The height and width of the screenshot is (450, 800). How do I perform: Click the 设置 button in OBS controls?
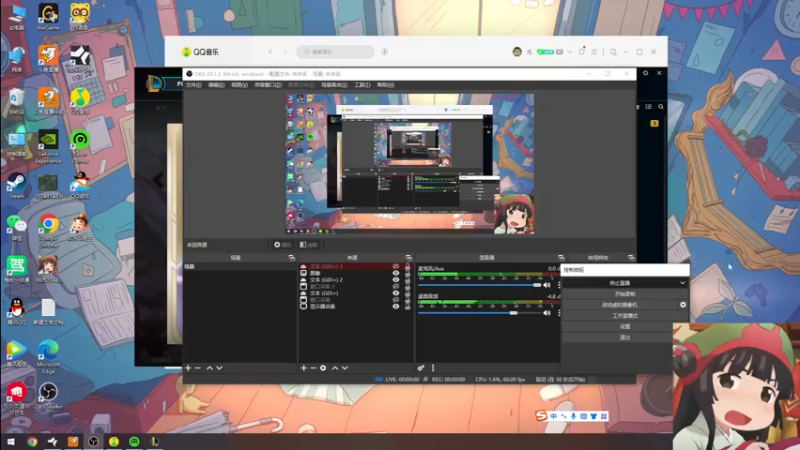(x=625, y=327)
